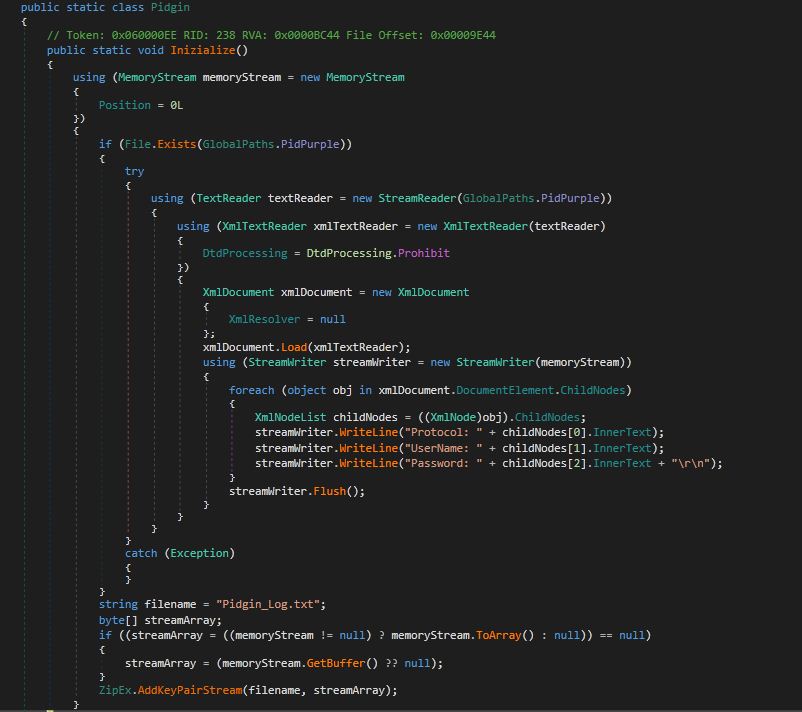Select the Inizialize method name
Screen dimensions: 802x712
(x=203, y=50)
